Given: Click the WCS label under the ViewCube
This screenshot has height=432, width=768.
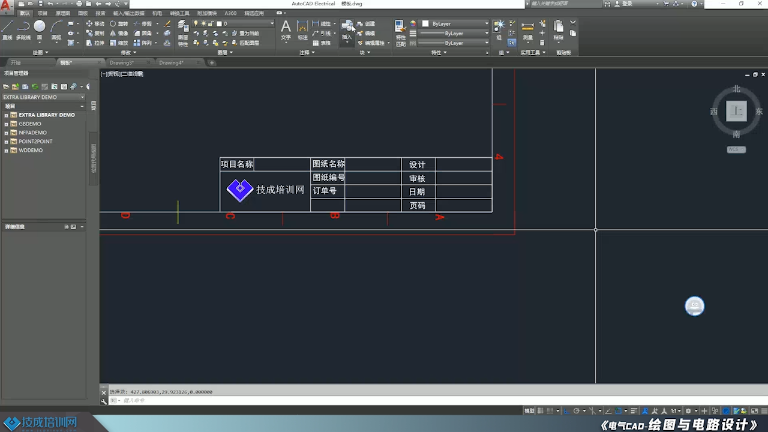Looking at the screenshot, I should (x=736, y=149).
